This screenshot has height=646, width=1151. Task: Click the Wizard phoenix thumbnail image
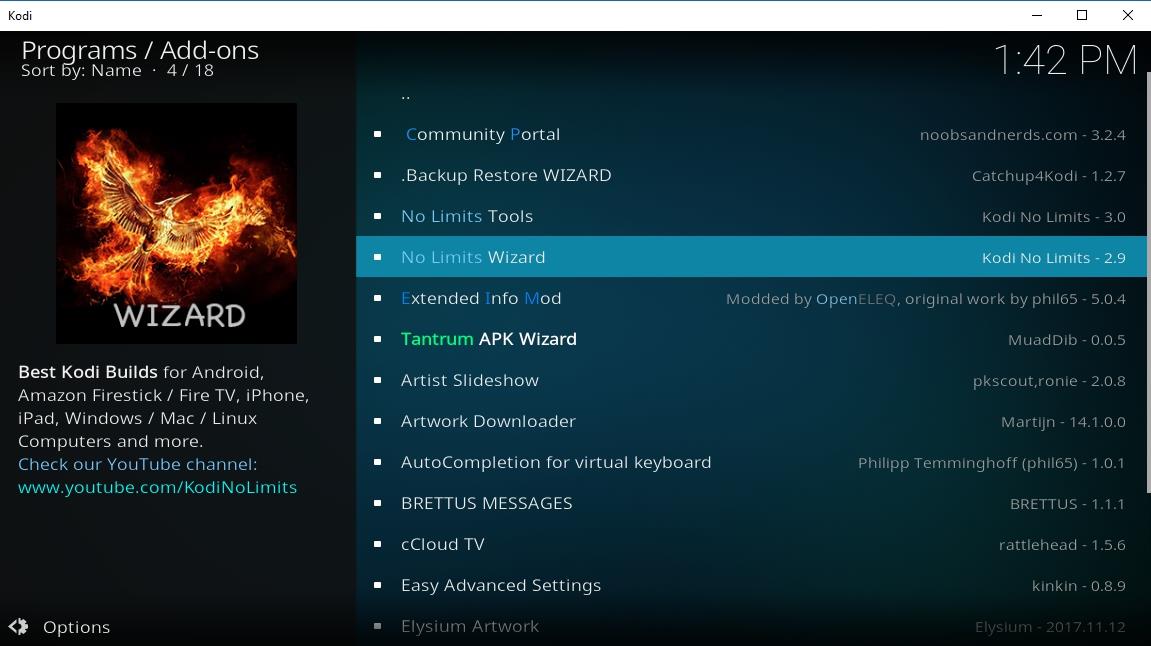pyautogui.click(x=176, y=223)
